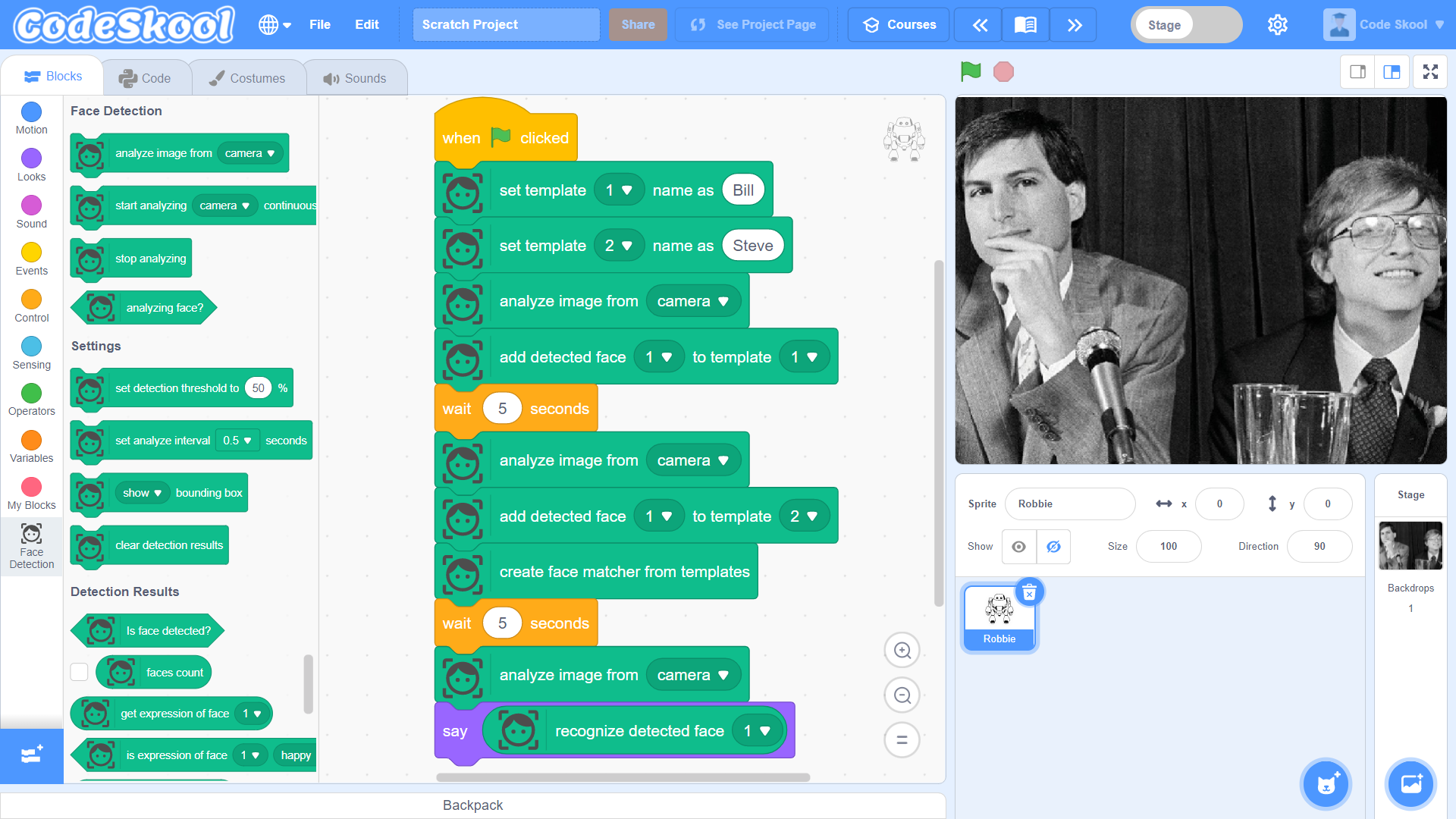The height and width of the screenshot is (819, 1456).
Task: Enter full screen stage mode
Action: 1430,72
